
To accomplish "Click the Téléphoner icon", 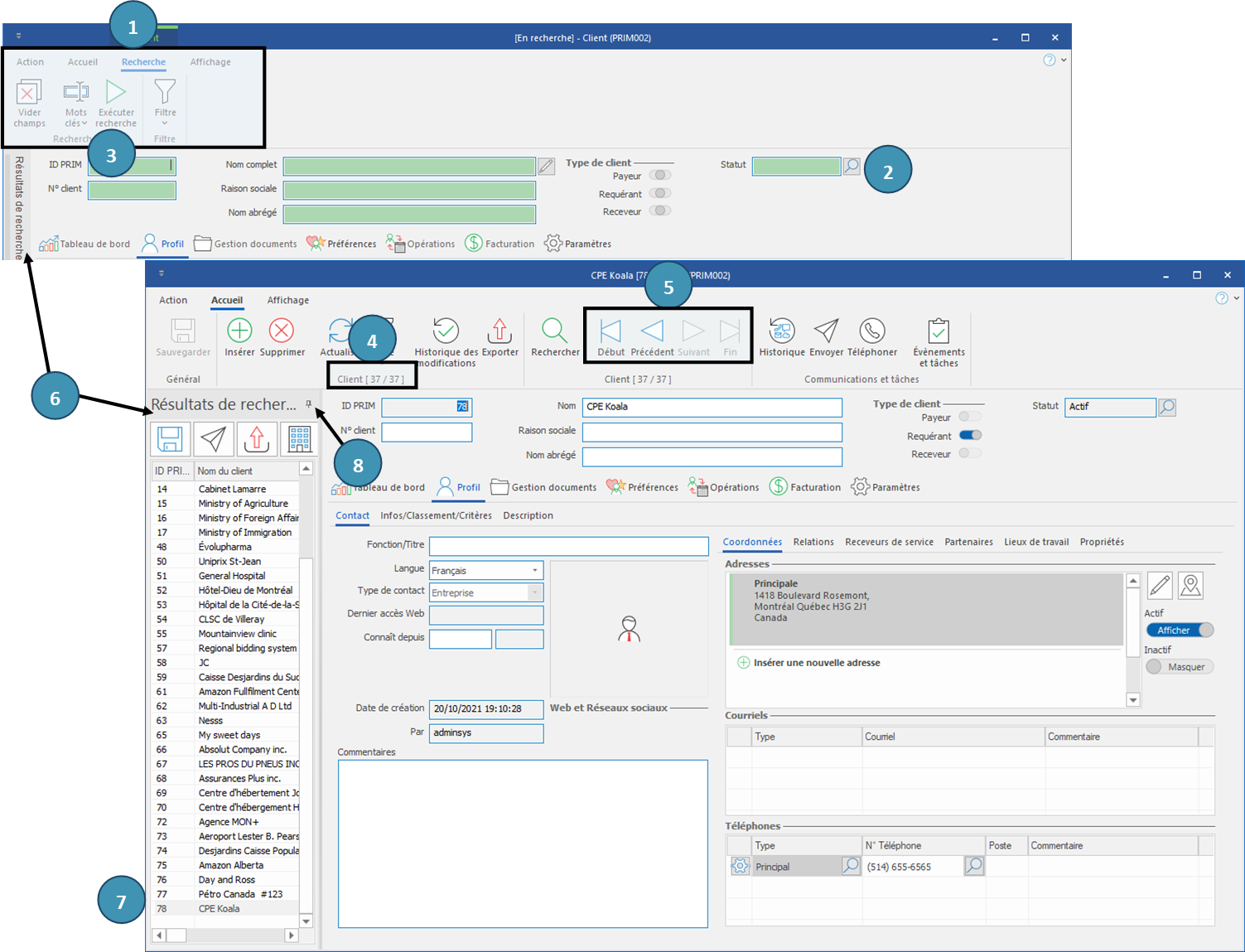I will pyautogui.click(x=871, y=331).
